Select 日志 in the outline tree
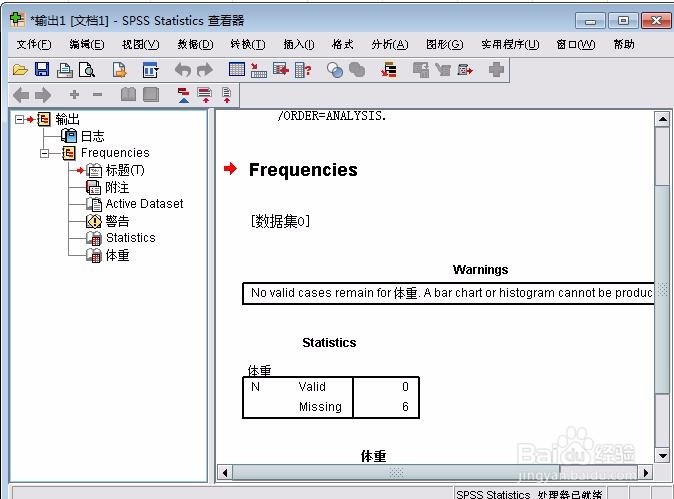Image resolution: width=674 pixels, height=499 pixels. [x=92, y=136]
